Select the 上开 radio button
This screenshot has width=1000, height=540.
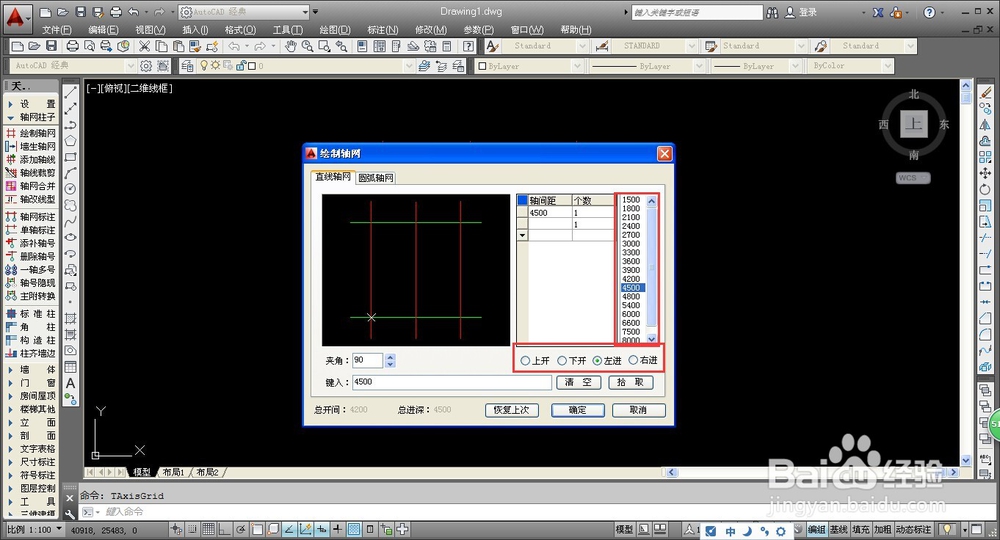pos(535,361)
